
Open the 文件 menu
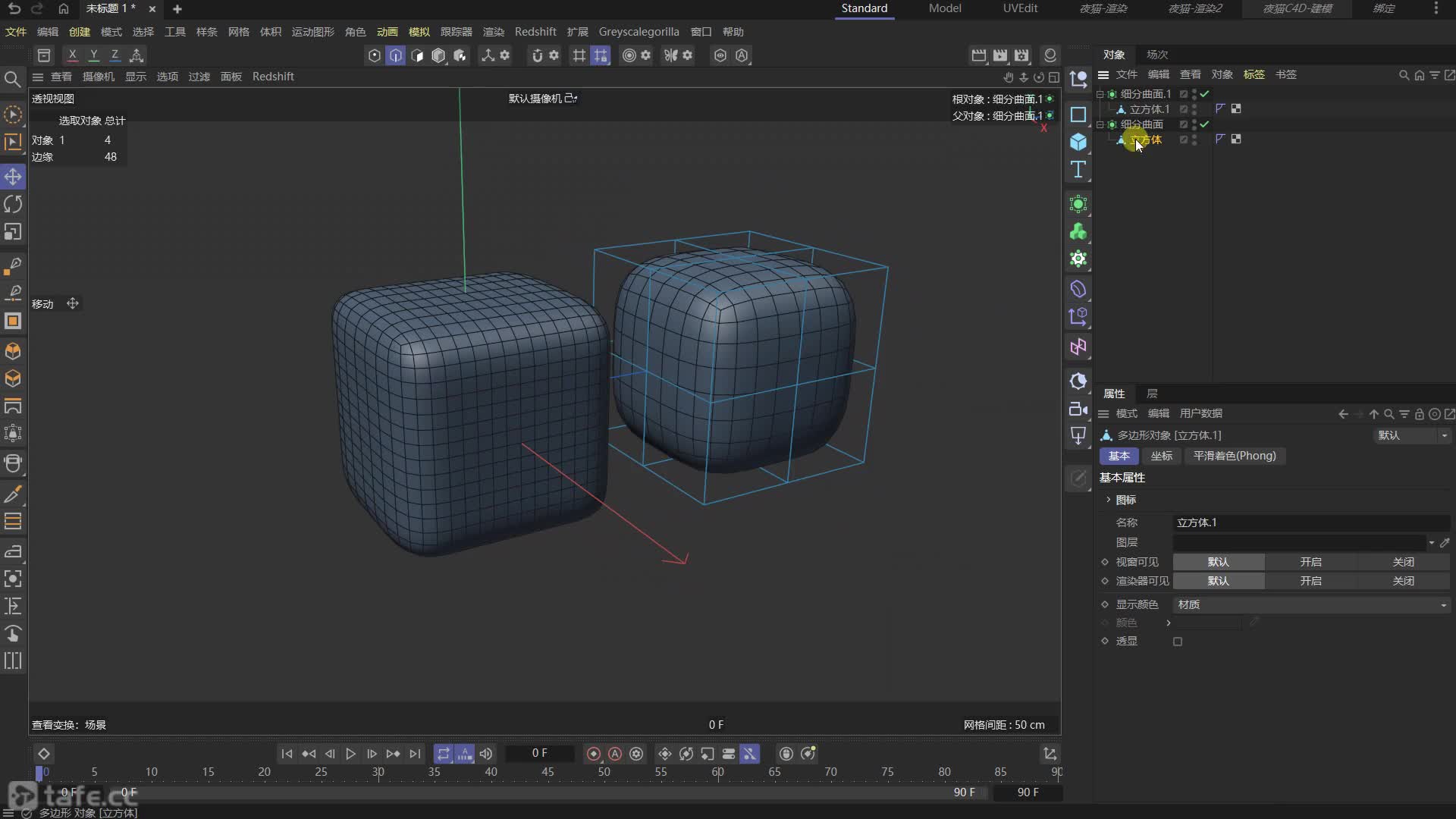point(16,32)
